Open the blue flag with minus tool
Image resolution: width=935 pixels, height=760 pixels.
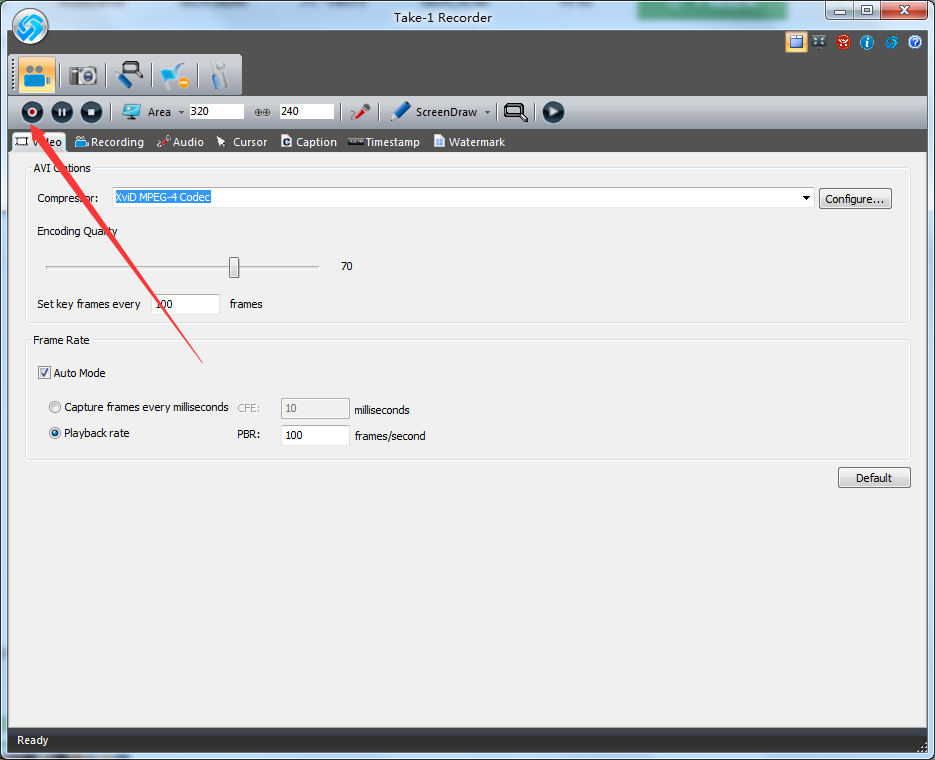[175, 76]
